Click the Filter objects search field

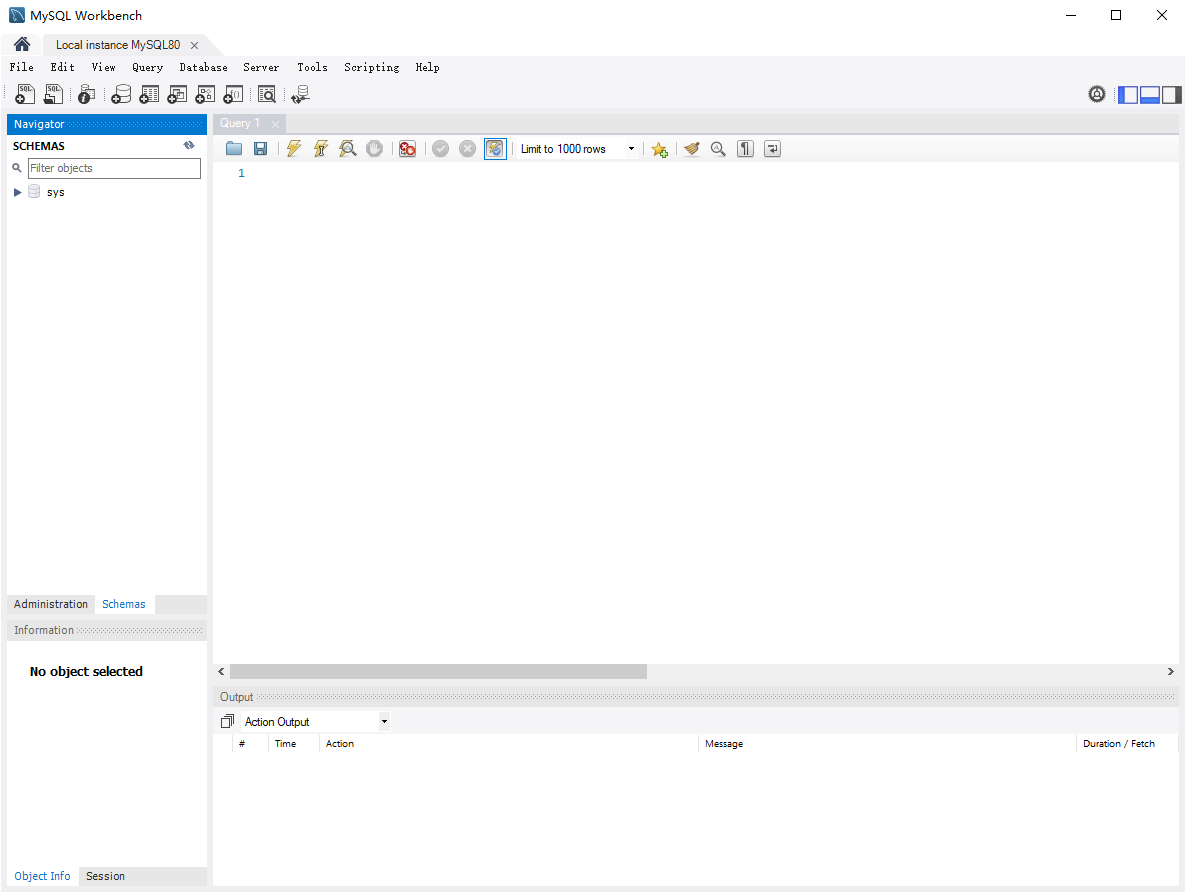[x=114, y=168]
